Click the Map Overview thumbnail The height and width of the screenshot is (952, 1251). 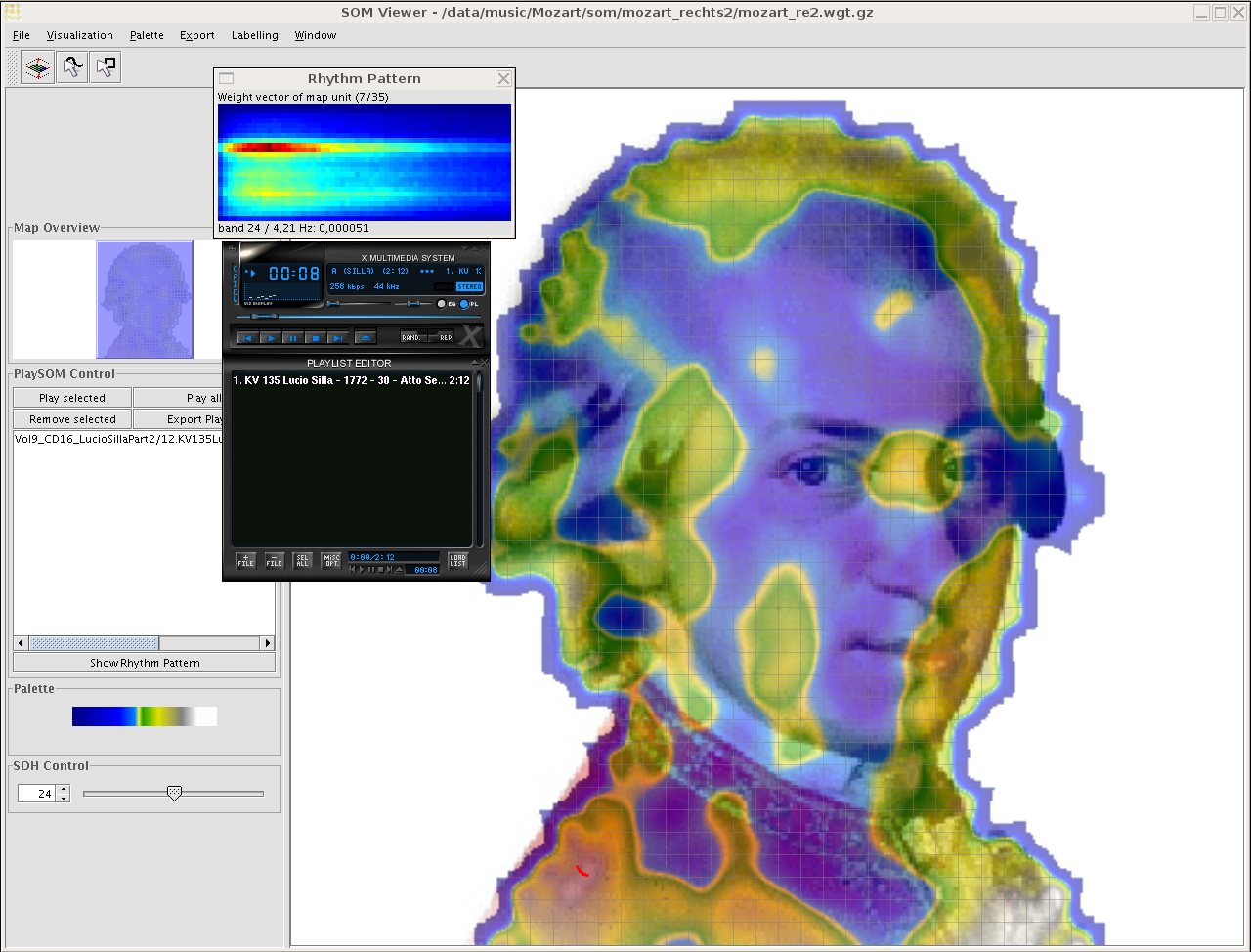point(145,300)
